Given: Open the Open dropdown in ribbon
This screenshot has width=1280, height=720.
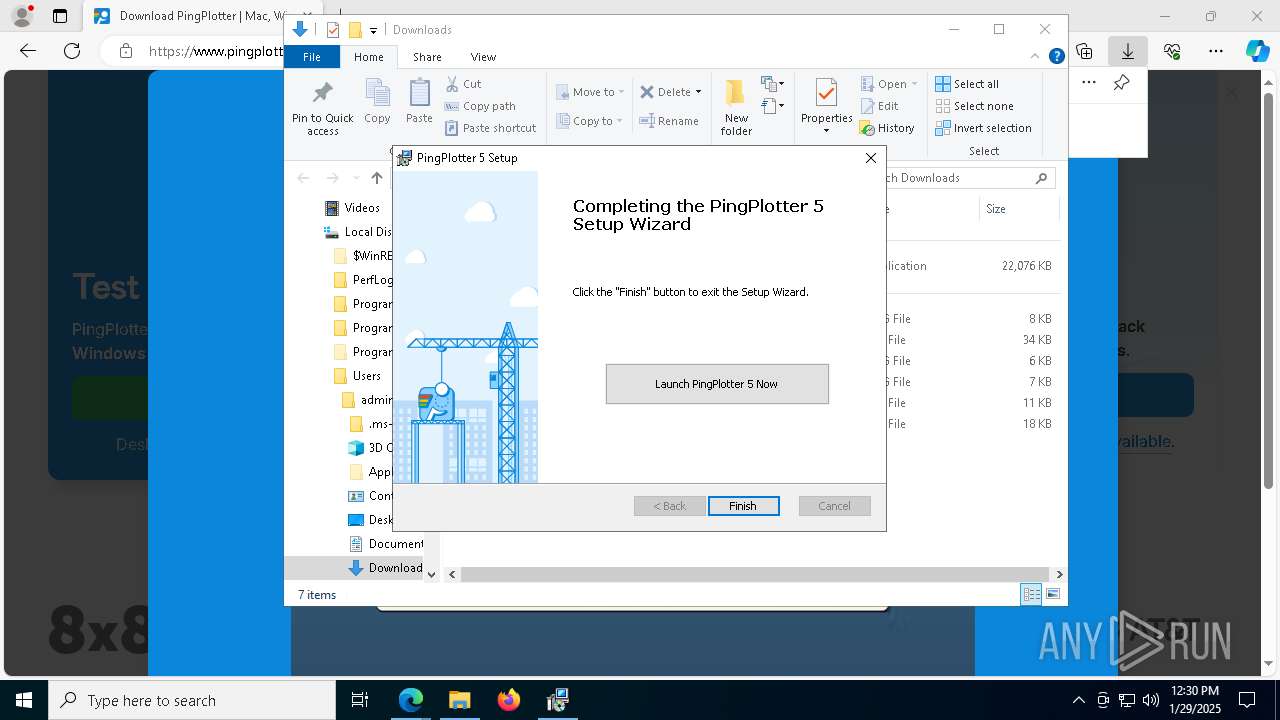Looking at the screenshot, I should click(889, 84).
